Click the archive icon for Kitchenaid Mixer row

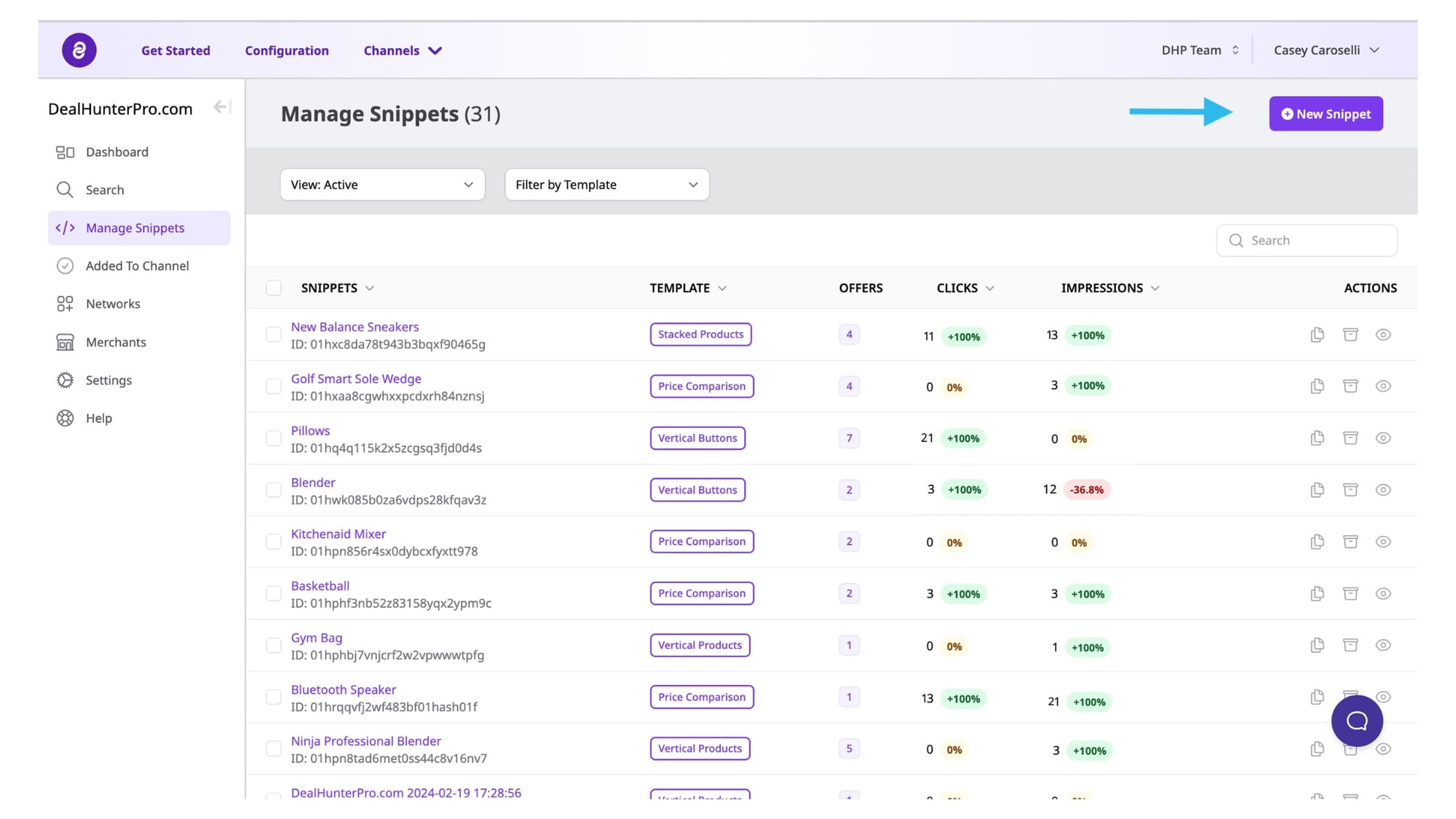click(x=1350, y=542)
